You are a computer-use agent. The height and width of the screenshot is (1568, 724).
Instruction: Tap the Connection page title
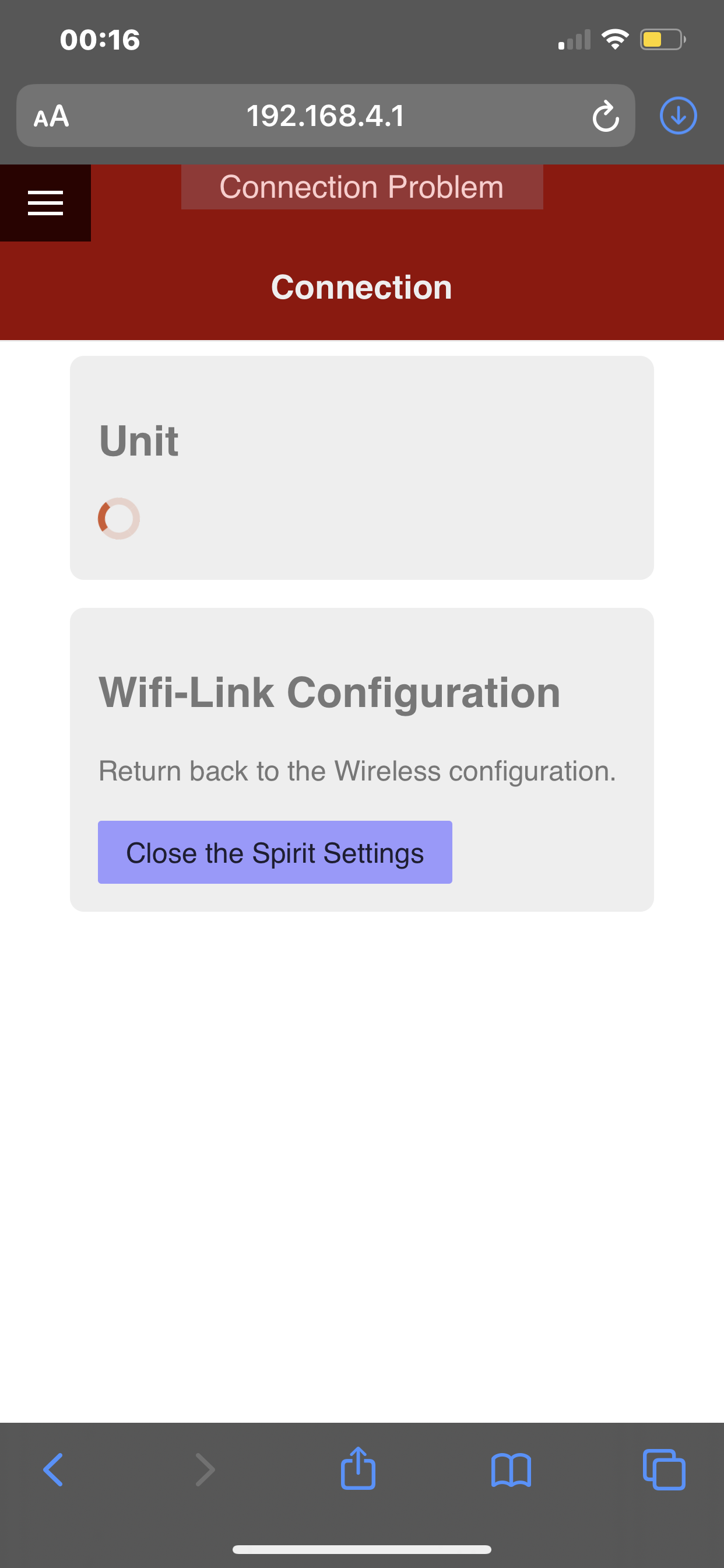click(x=362, y=288)
